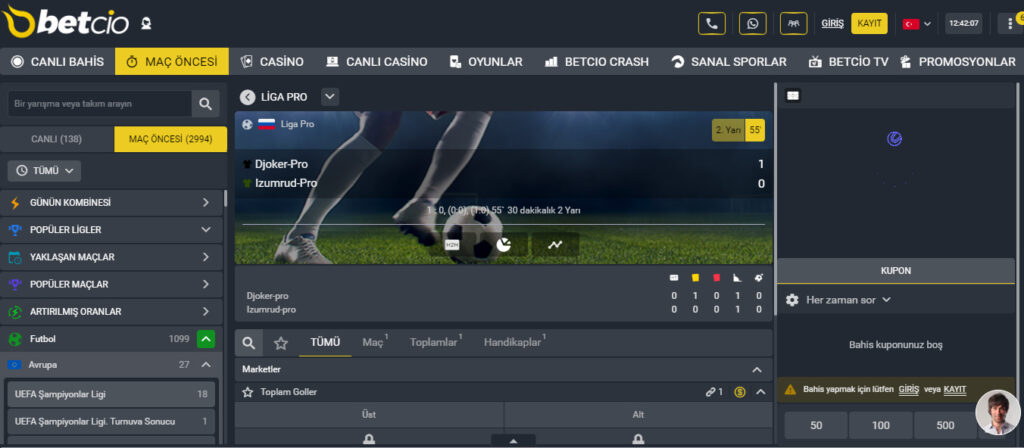
Task: Open the coupon settings gear icon
Action: tap(792, 300)
